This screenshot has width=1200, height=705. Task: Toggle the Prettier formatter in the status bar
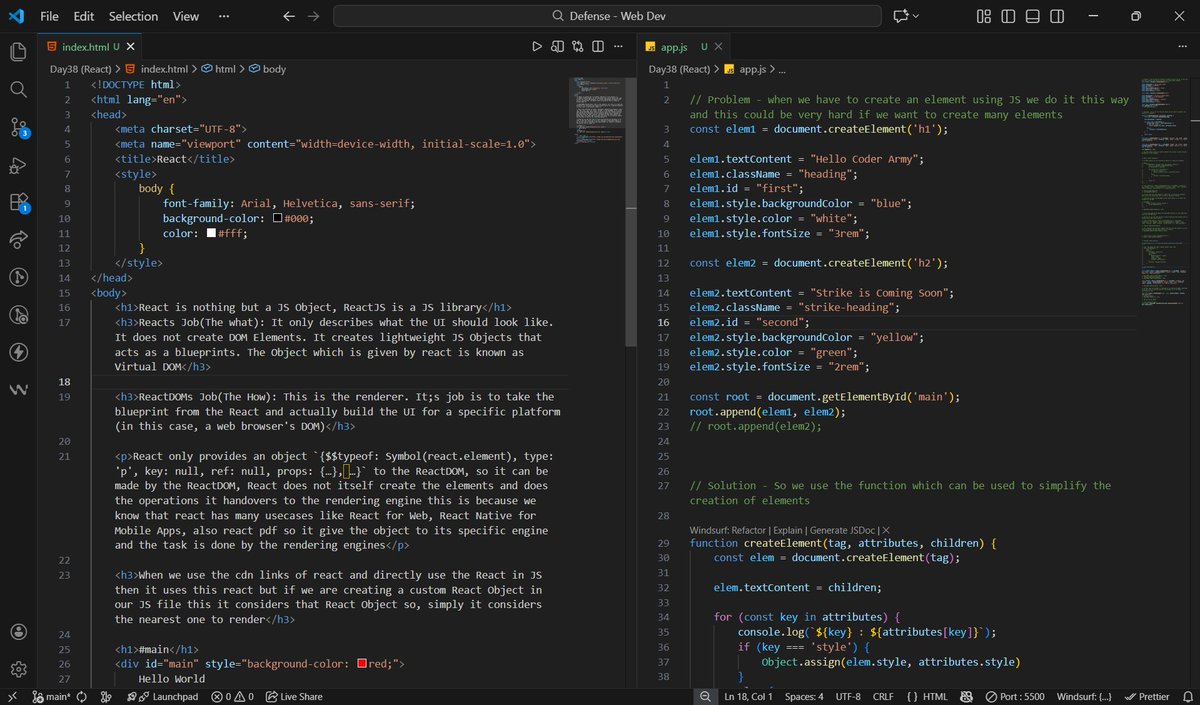point(1146,696)
